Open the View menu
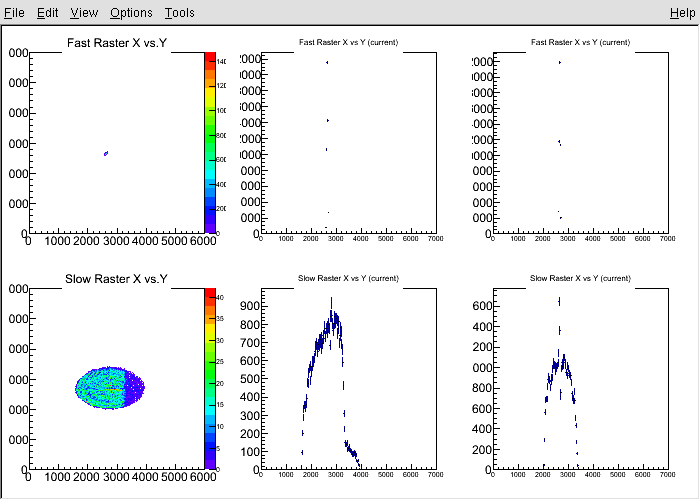 click(84, 12)
